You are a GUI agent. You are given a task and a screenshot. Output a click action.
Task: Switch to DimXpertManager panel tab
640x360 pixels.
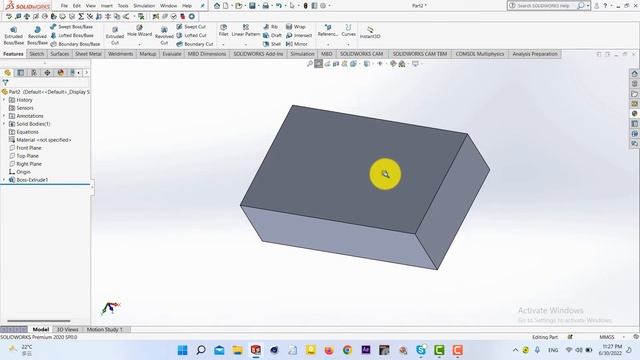pyautogui.click(x=47, y=73)
